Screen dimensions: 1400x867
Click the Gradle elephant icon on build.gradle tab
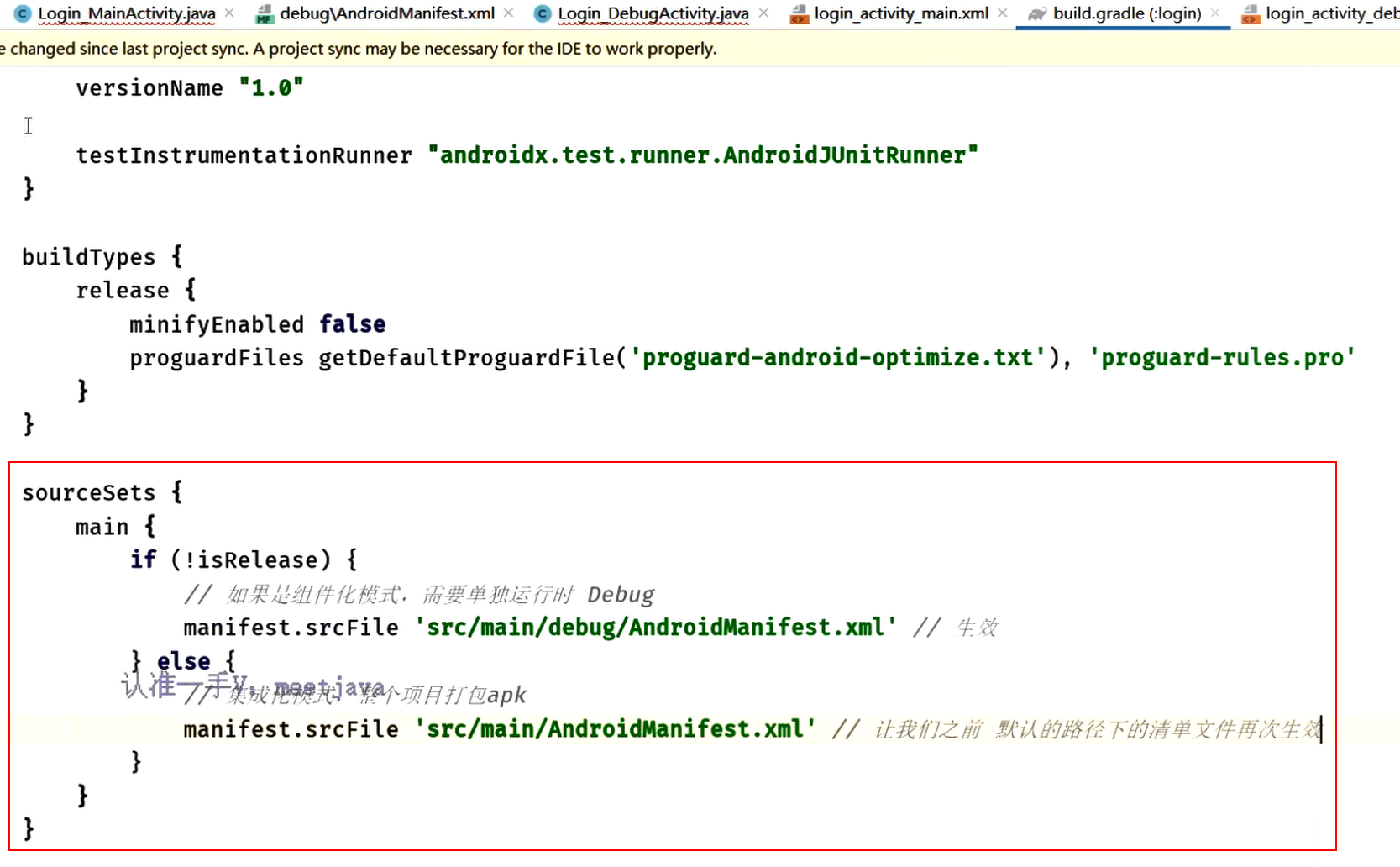[1037, 13]
